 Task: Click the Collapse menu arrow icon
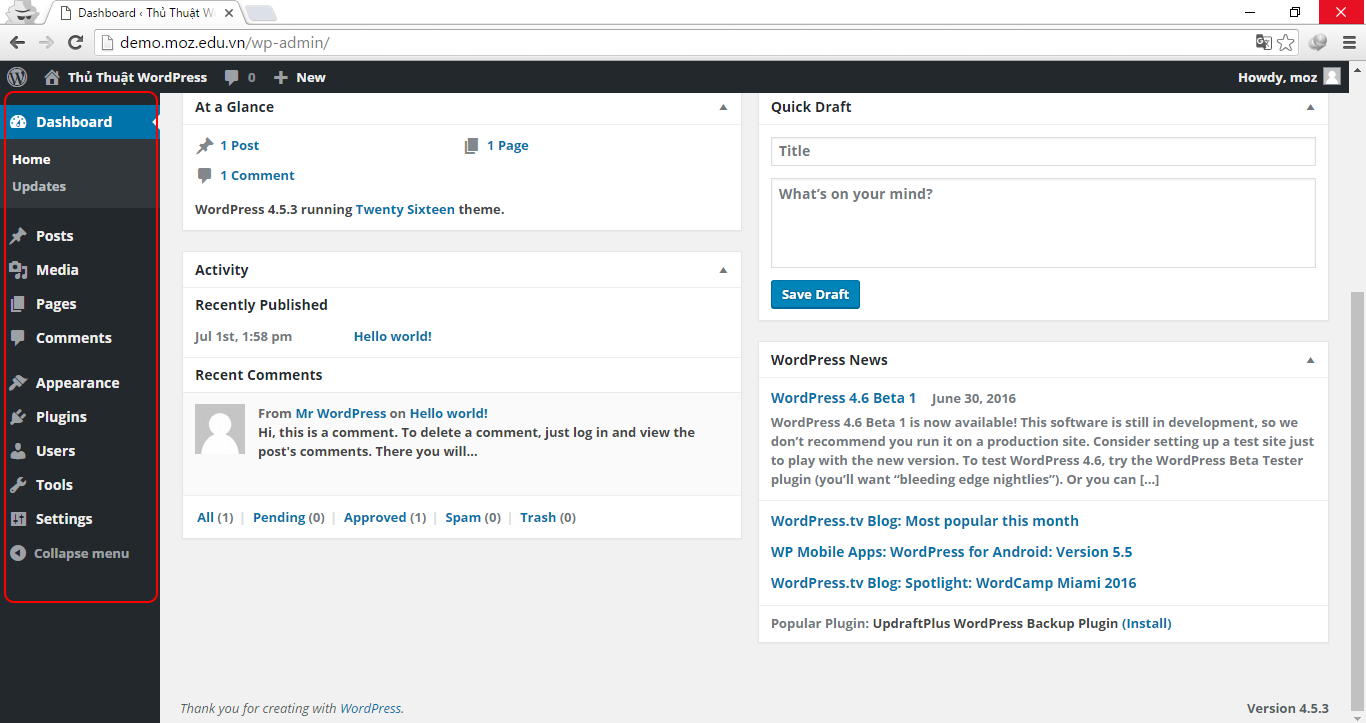pyautogui.click(x=18, y=553)
